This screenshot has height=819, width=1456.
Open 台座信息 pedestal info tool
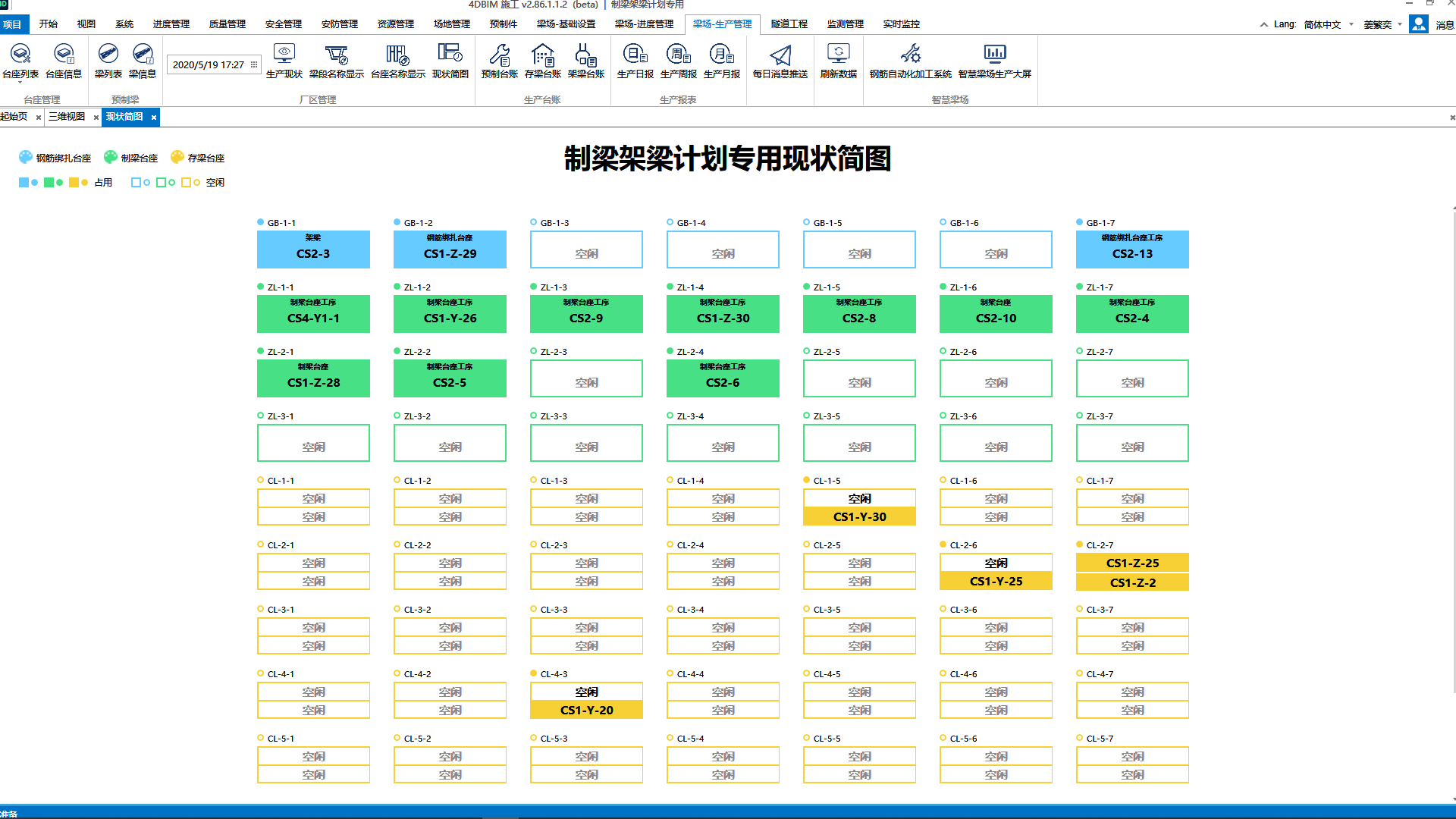[64, 61]
